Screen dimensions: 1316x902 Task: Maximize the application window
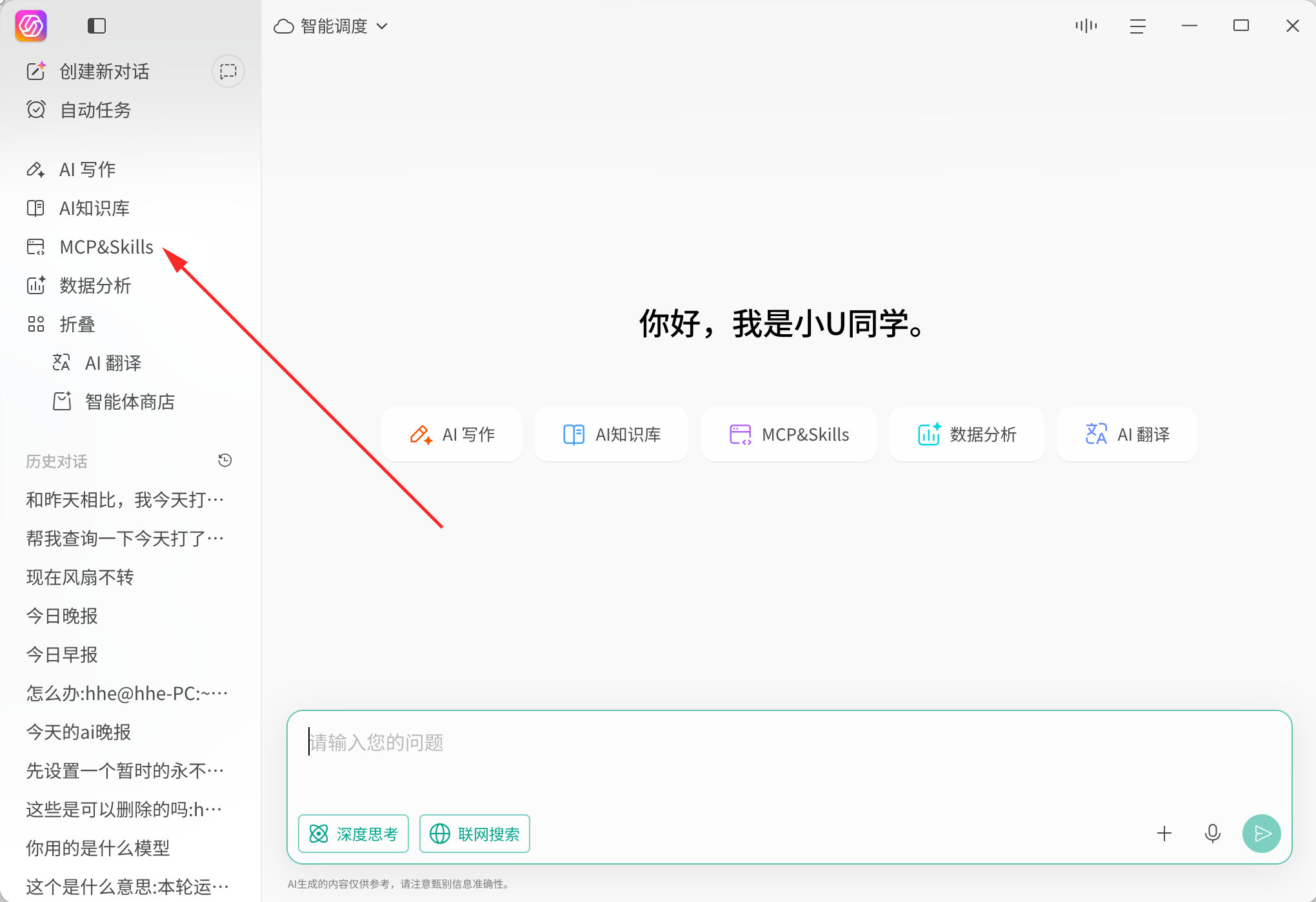[1241, 26]
